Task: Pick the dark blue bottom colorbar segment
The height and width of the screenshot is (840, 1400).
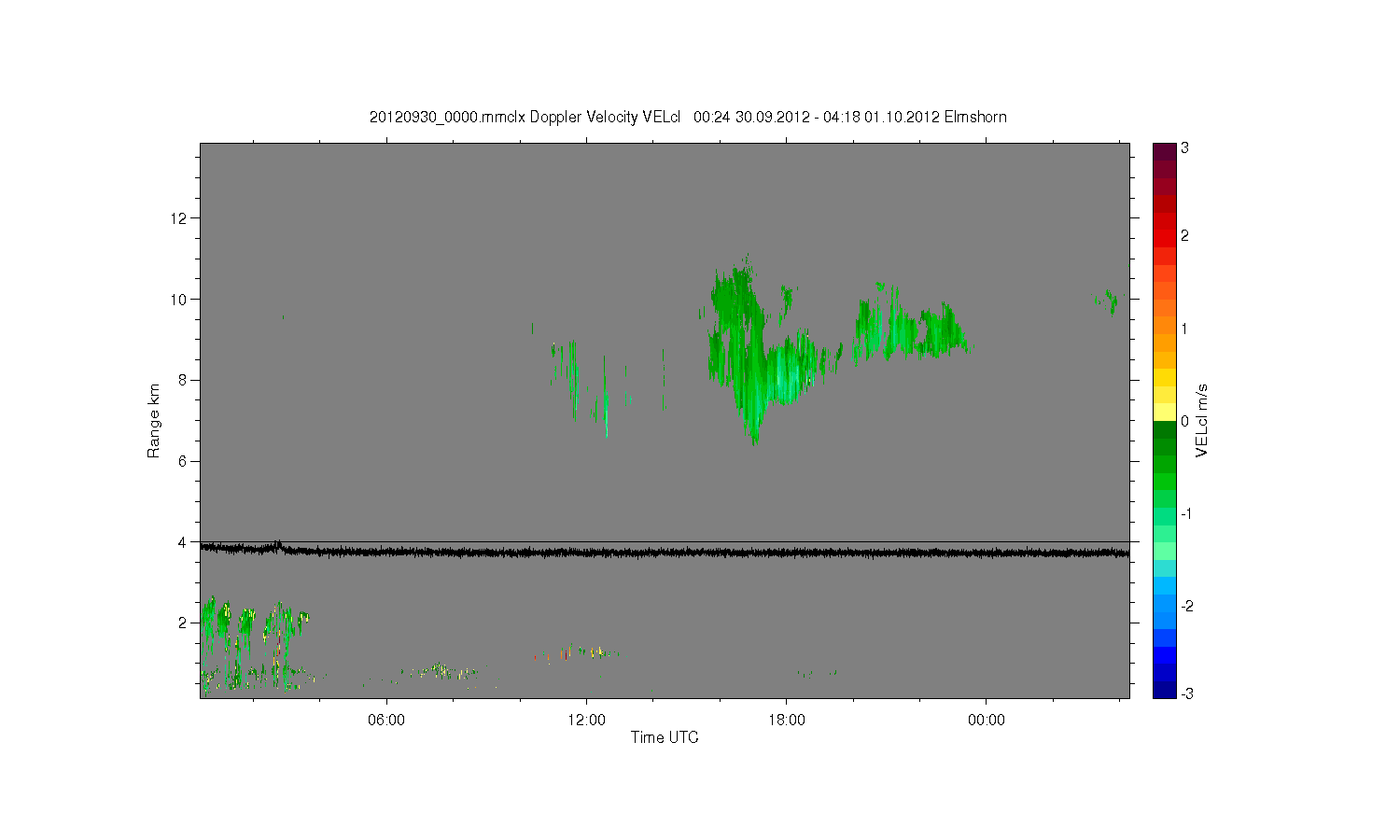Action: (x=1164, y=690)
